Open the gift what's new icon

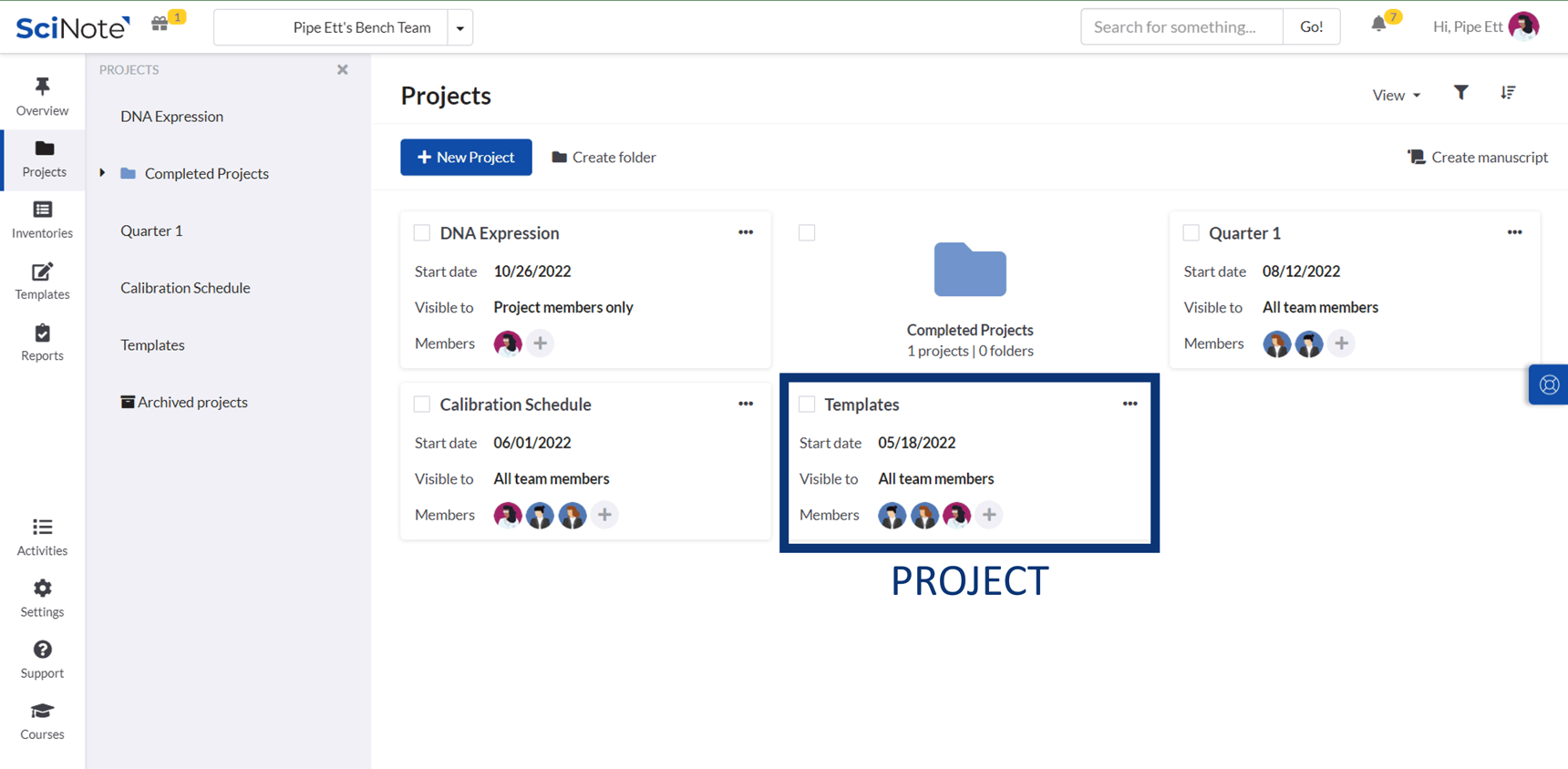(x=160, y=25)
